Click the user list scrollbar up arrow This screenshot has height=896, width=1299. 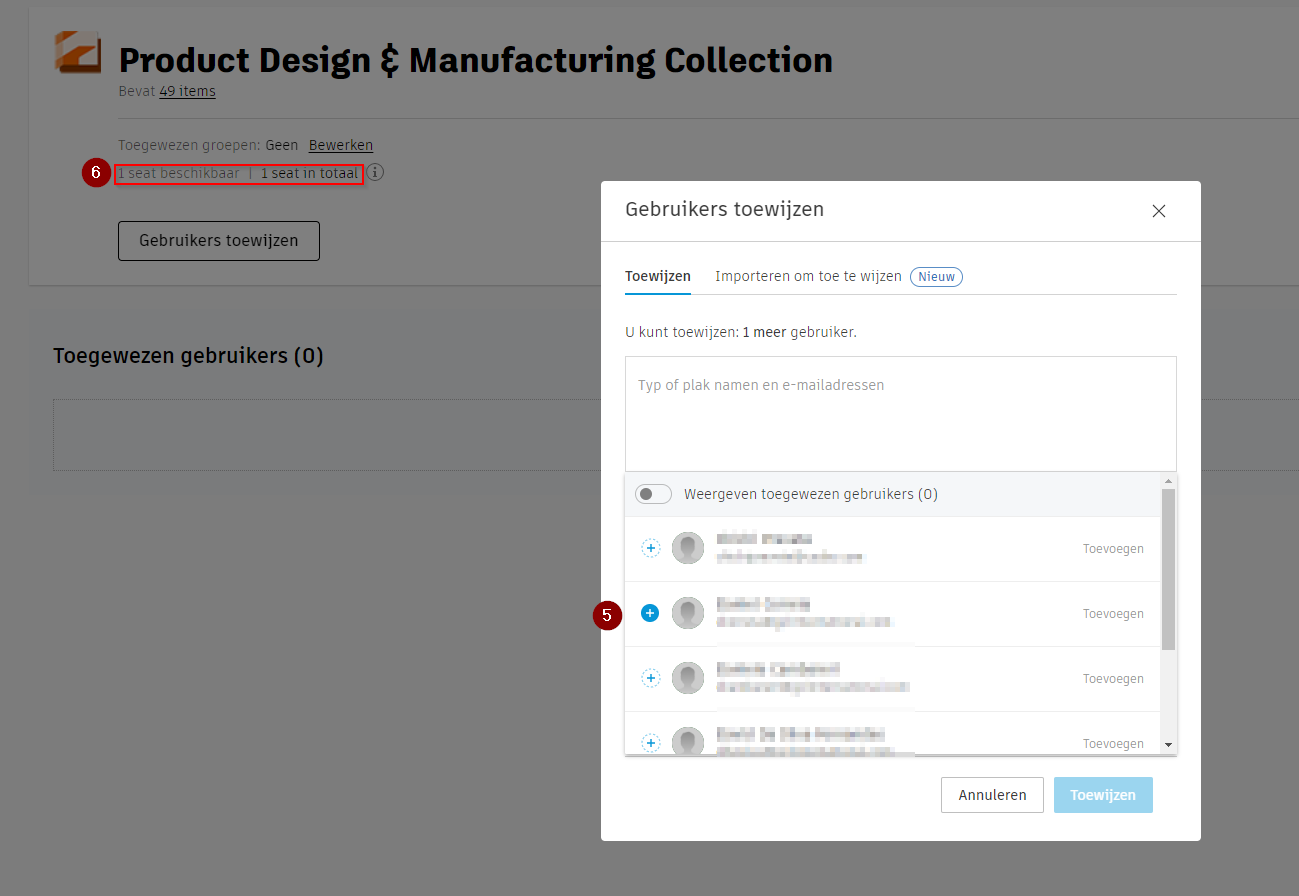click(1168, 482)
